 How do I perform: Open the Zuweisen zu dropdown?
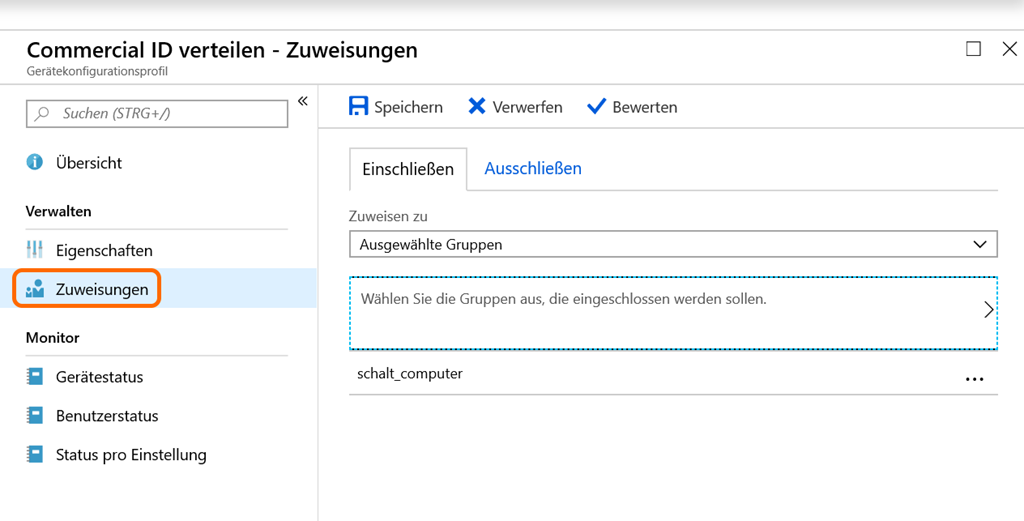point(673,244)
